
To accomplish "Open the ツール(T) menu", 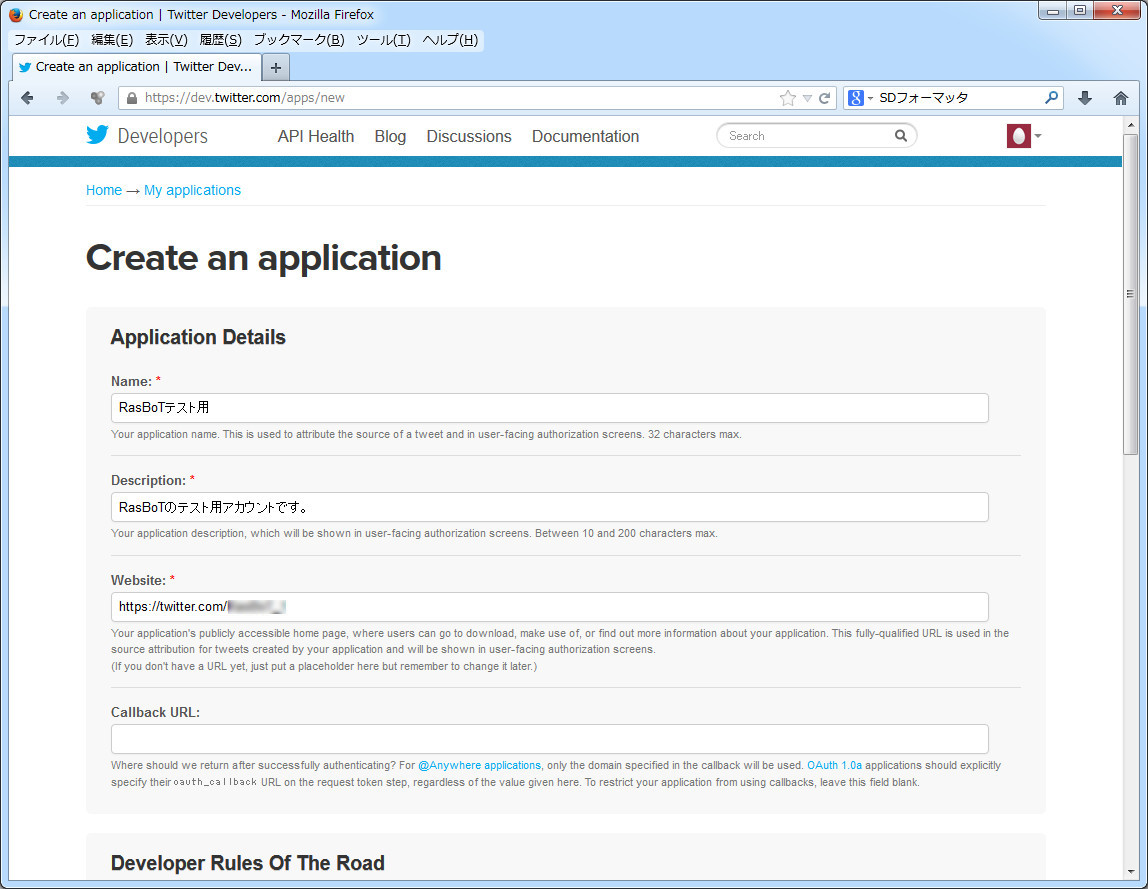I will click(384, 40).
